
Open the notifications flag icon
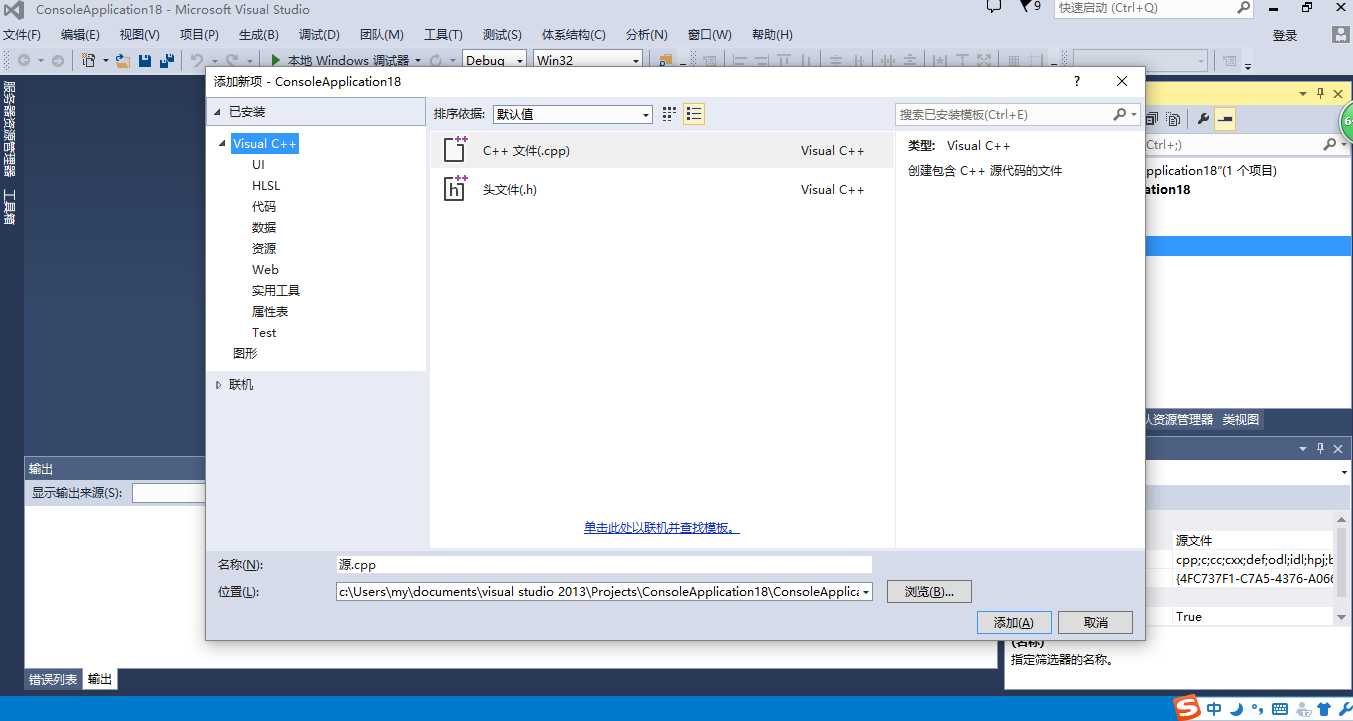click(1026, 7)
